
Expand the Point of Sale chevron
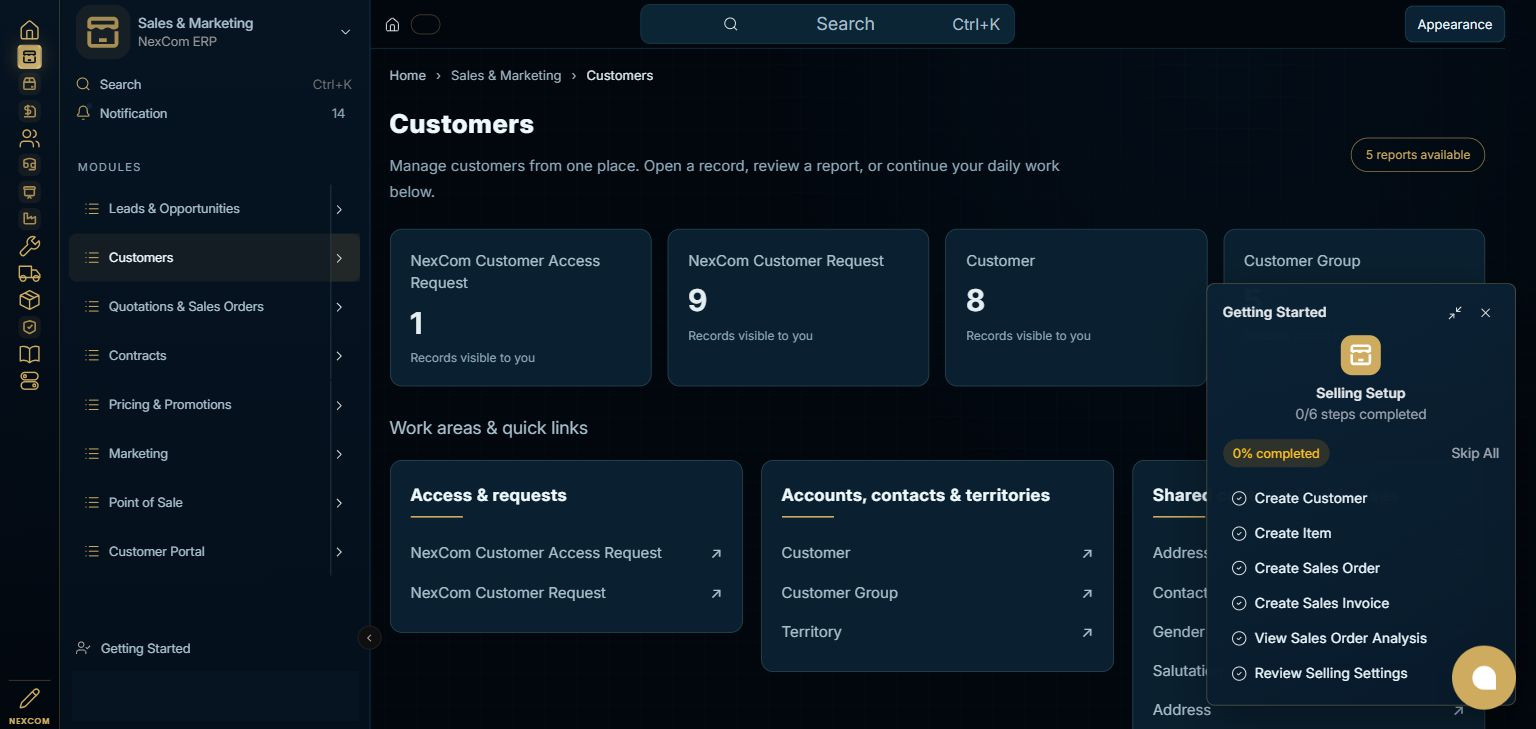pos(339,503)
